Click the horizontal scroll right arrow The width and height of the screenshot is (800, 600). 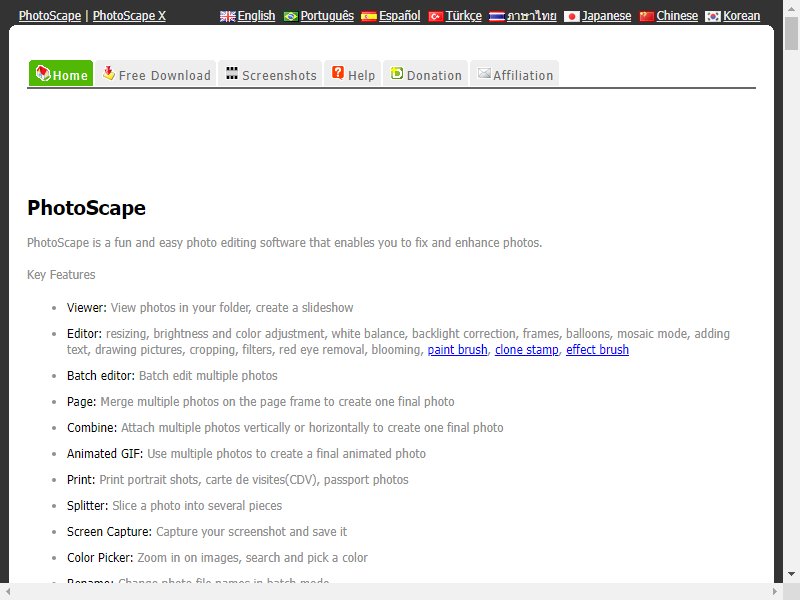pyautogui.click(x=774, y=592)
